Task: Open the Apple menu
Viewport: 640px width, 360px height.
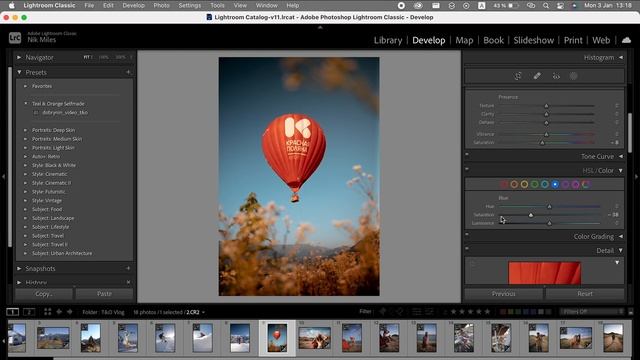Action: tap(12, 5)
